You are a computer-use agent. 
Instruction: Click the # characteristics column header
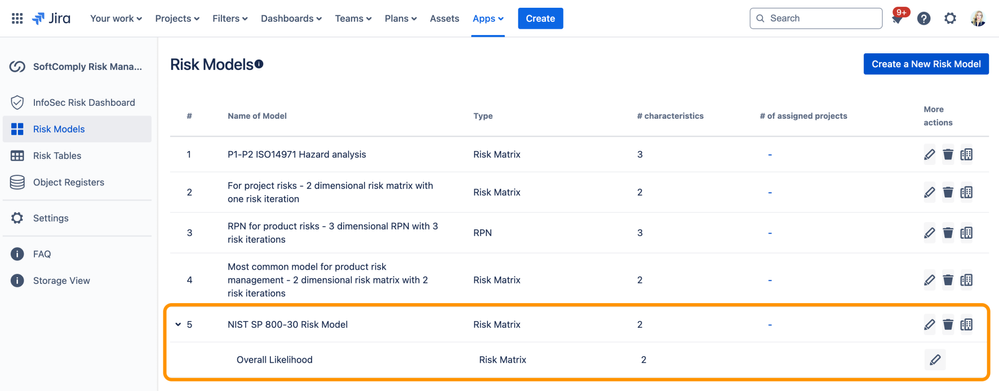[x=670, y=116]
